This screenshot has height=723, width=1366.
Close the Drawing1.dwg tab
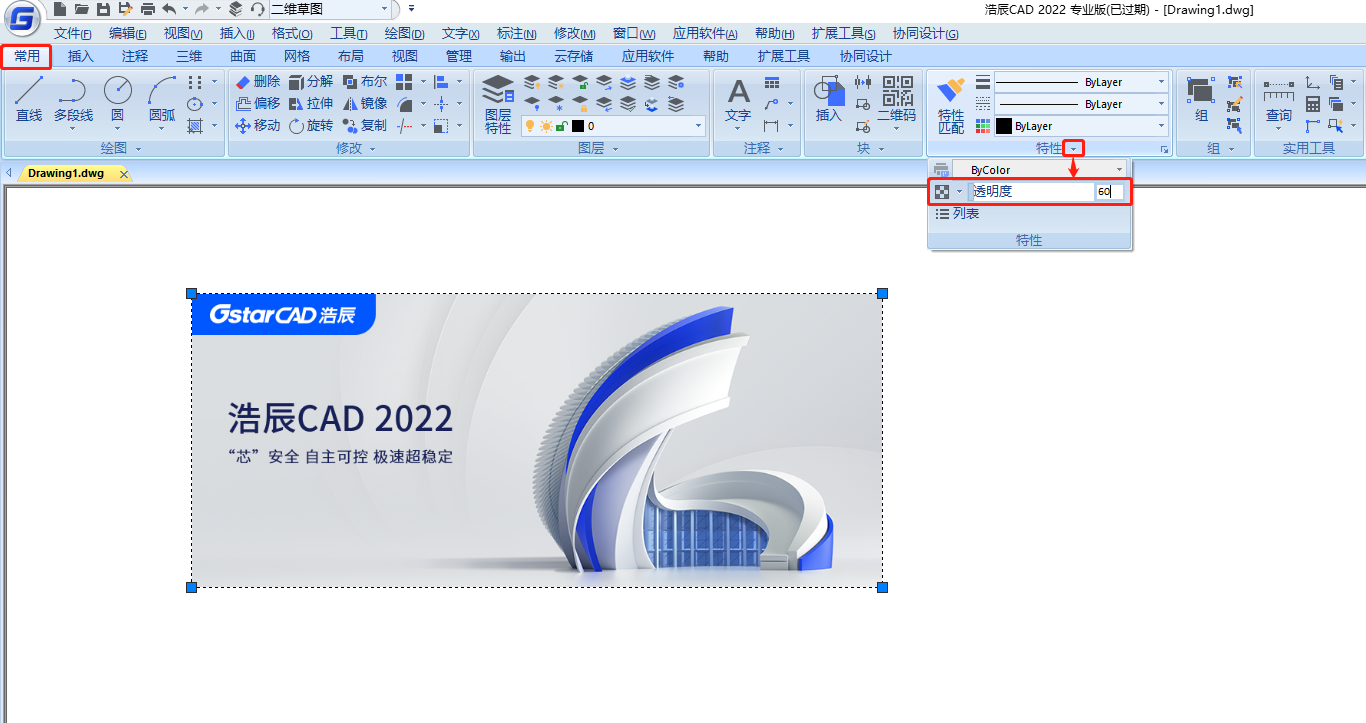[124, 174]
